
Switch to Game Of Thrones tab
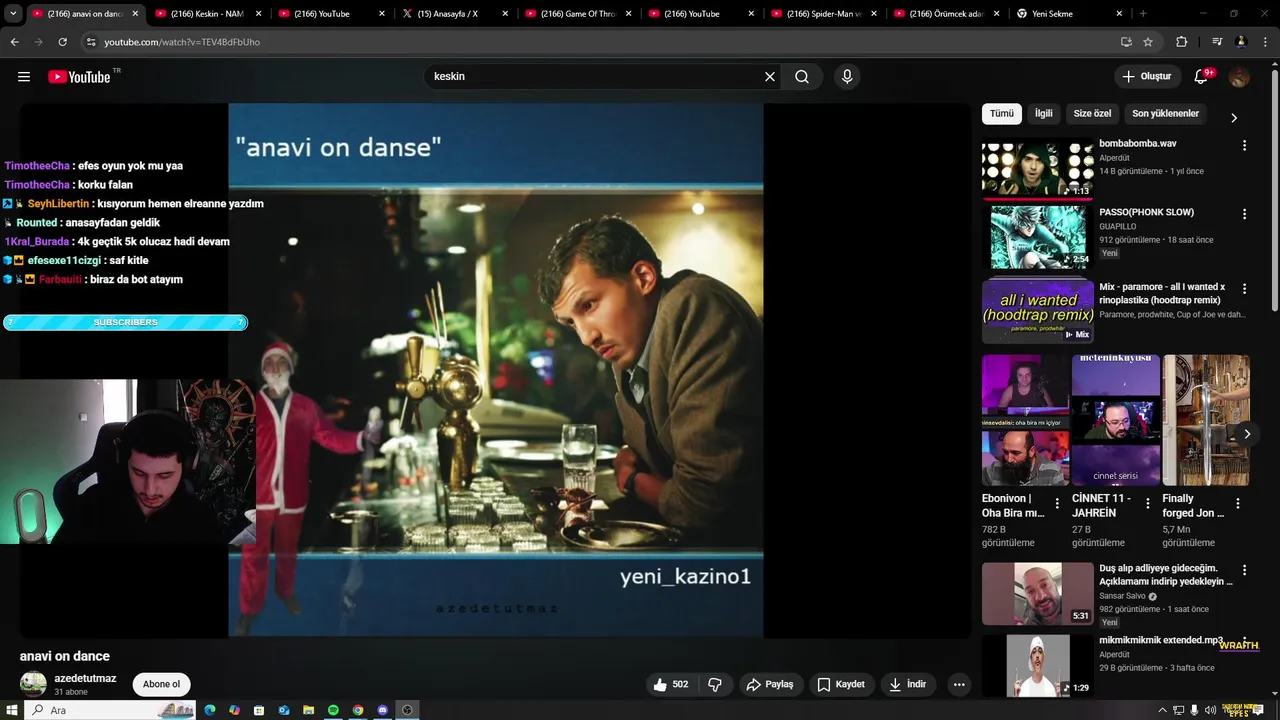[577, 14]
